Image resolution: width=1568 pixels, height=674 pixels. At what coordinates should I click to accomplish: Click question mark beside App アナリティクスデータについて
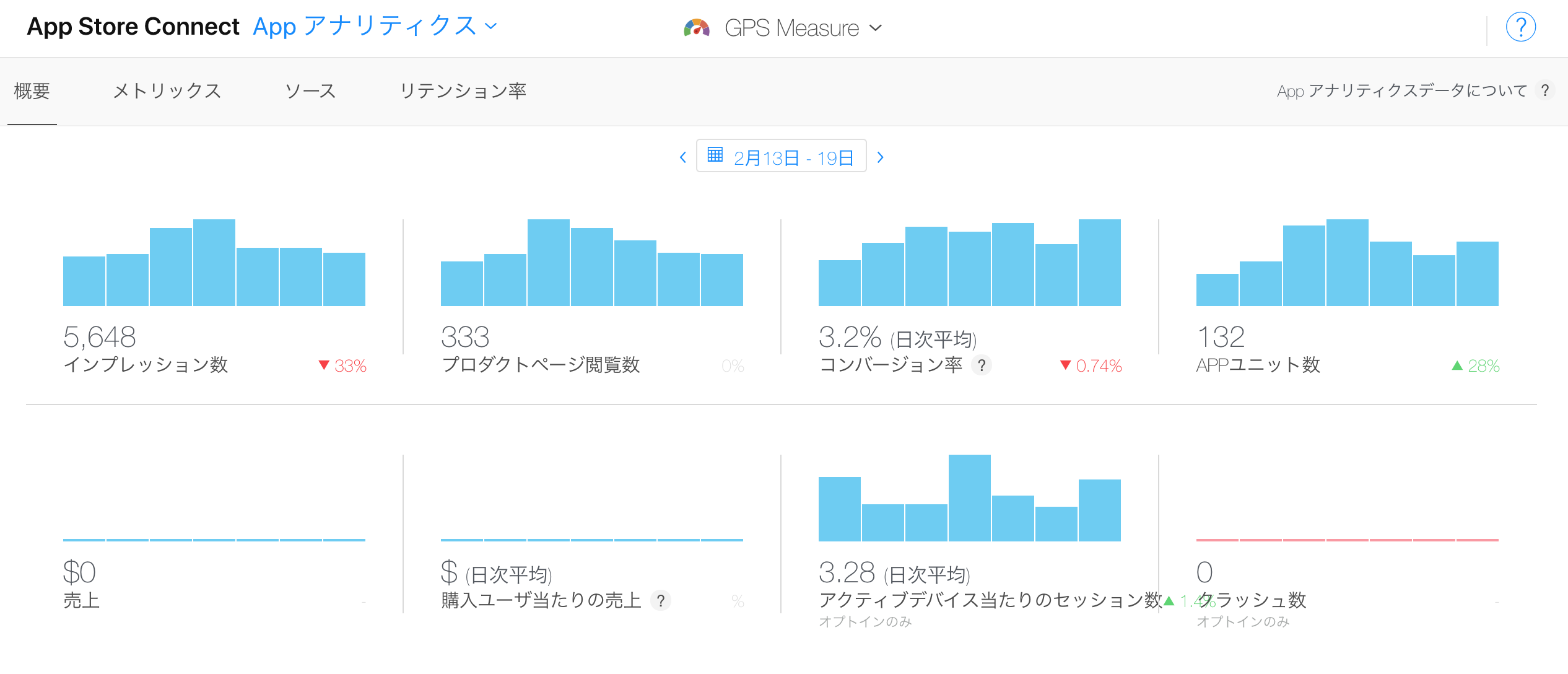click(x=1545, y=91)
